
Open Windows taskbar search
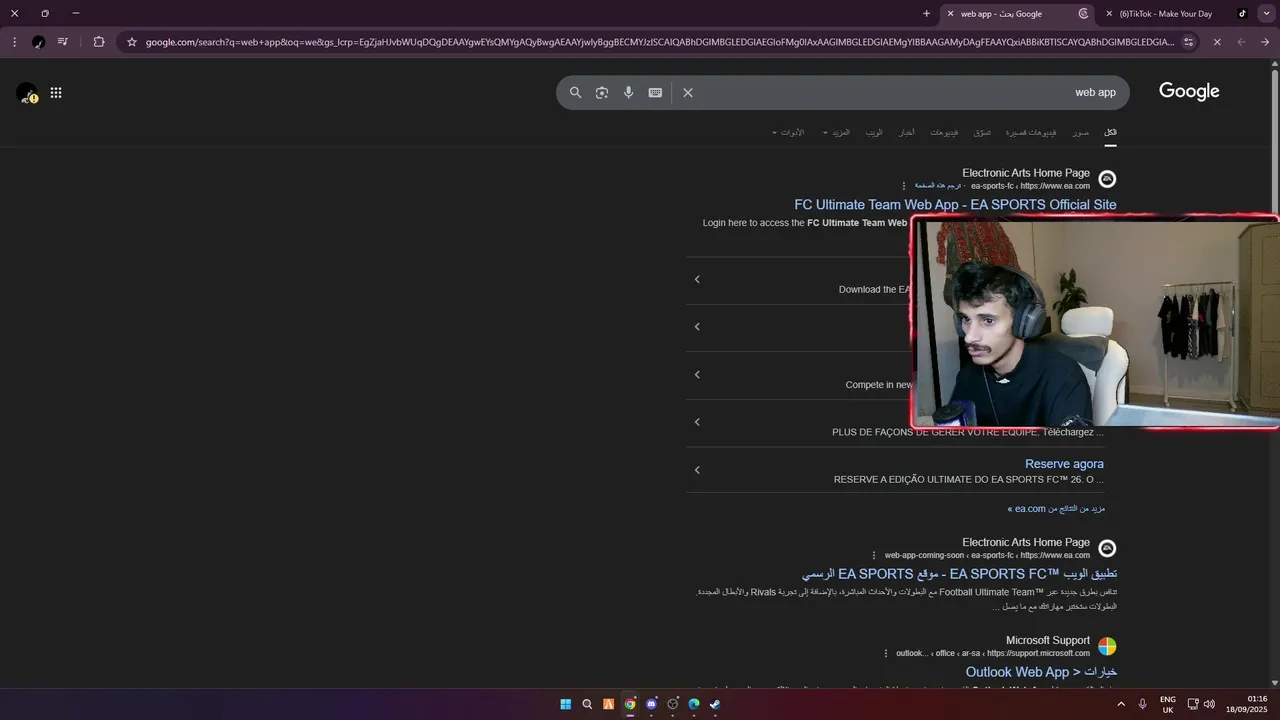587,704
